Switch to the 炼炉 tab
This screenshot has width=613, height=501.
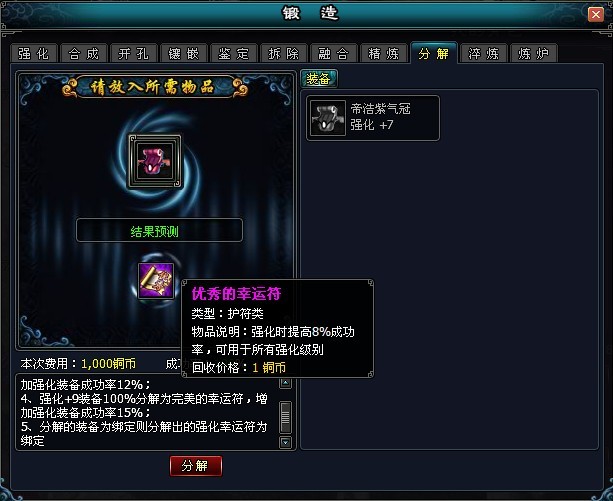click(534, 53)
